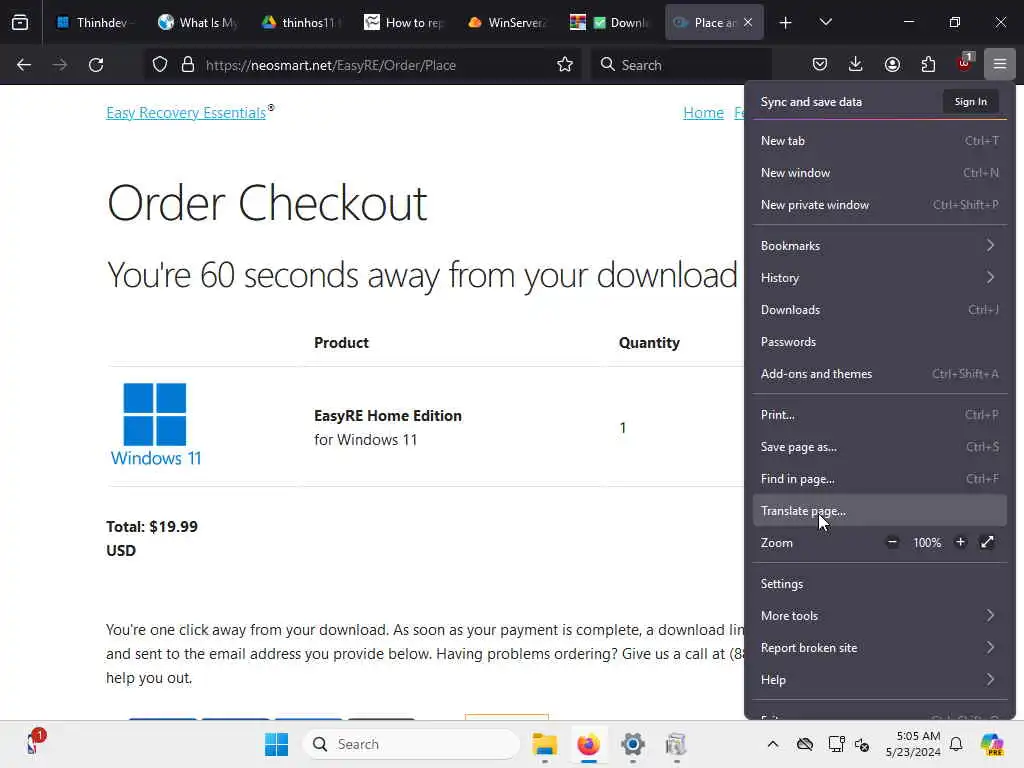Image resolution: width=1024 pixels, height=768 pixels.
Task: Close the hamburger application menu button
Action: point(1000,64)
